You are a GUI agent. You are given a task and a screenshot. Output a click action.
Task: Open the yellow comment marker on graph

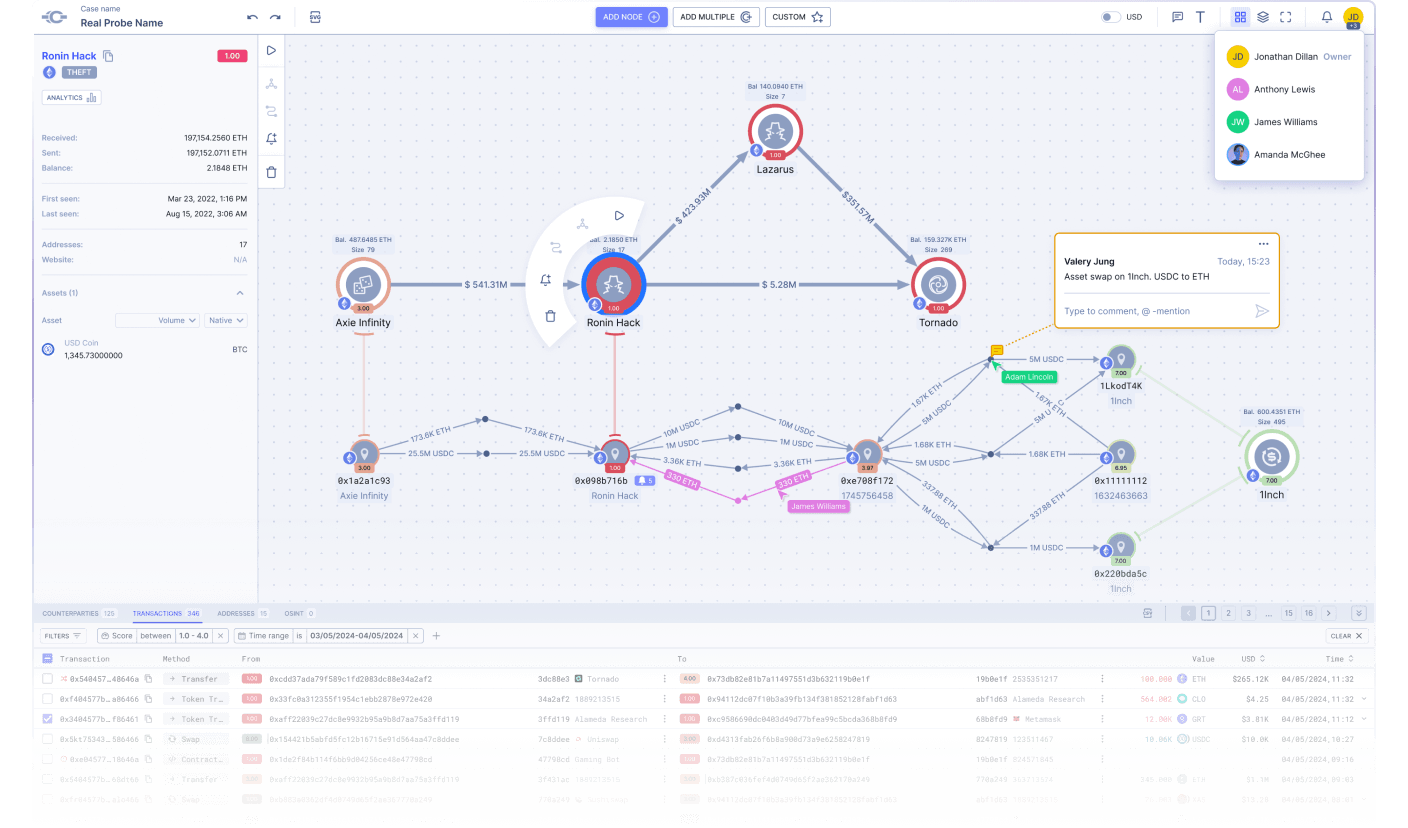[997, 351]
